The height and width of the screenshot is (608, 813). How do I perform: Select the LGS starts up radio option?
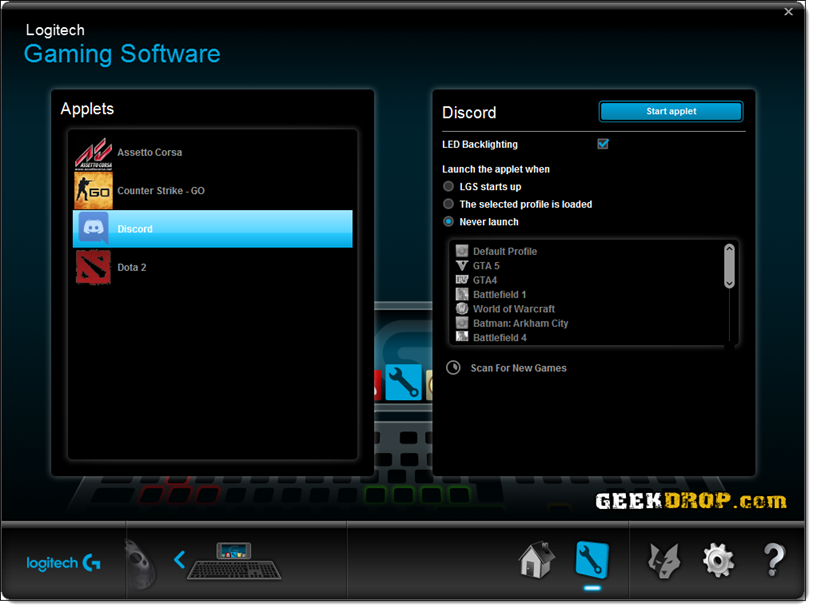pyautogui.click(x=448, y=186)
